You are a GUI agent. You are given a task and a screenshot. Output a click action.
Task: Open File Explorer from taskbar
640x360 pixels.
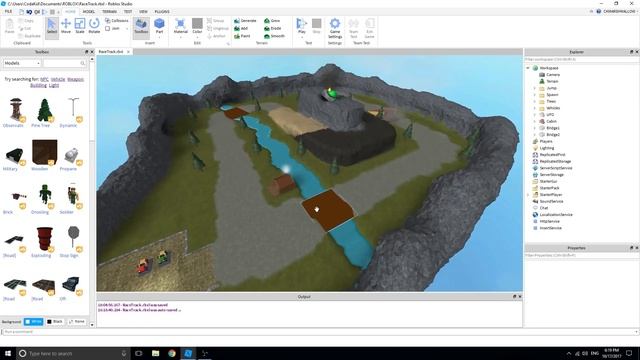pos(156,353)
